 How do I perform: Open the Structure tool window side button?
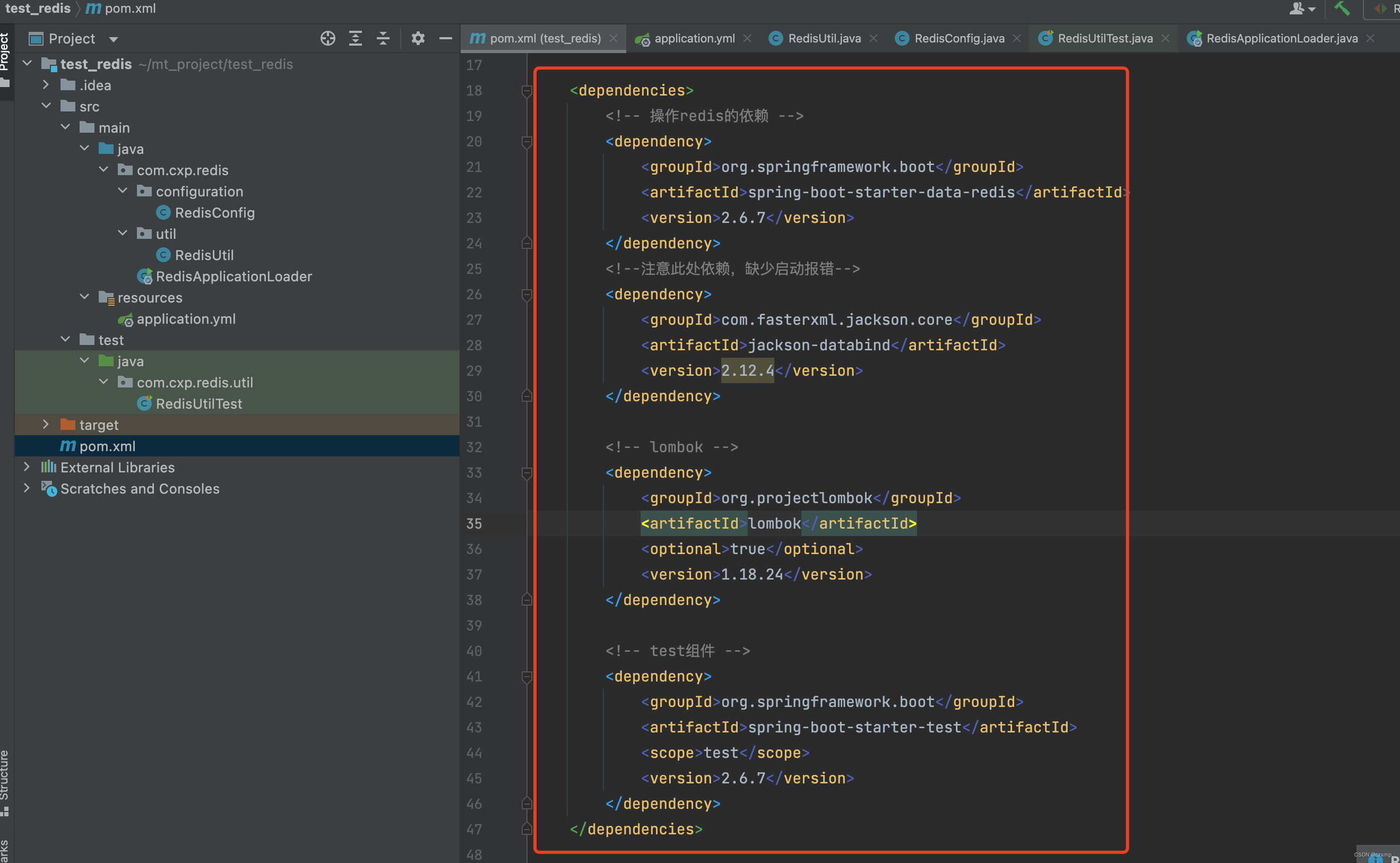coord(5,783)
